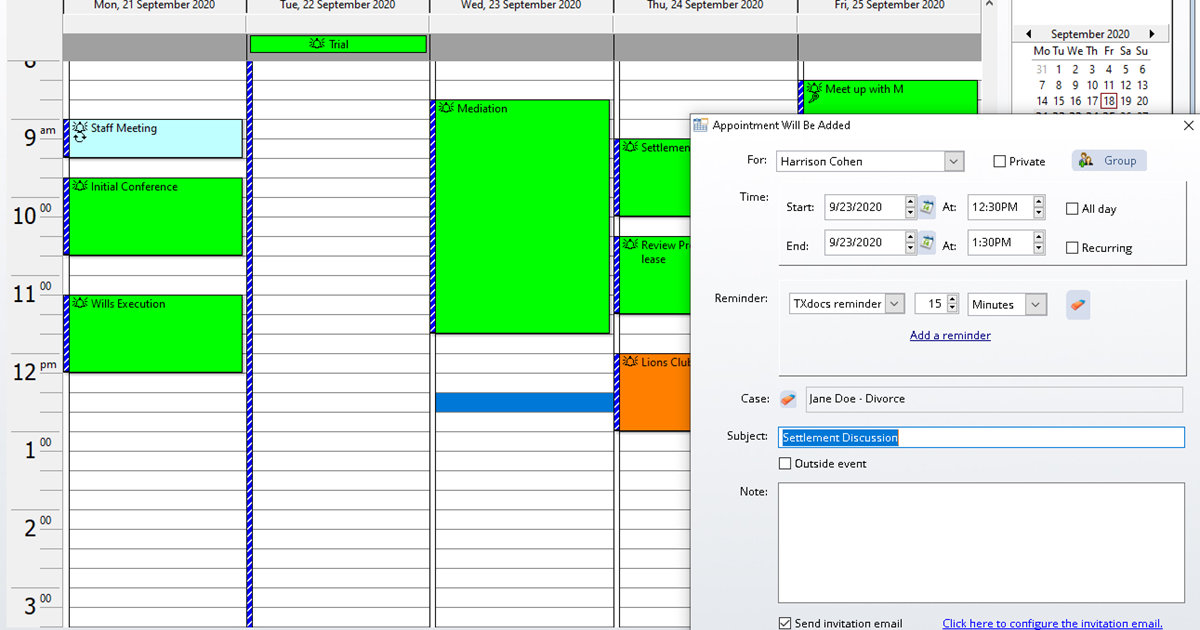This screenshot has height=630, width=1200.
Task: Click into the Note text area
Action: coord(980,540)
